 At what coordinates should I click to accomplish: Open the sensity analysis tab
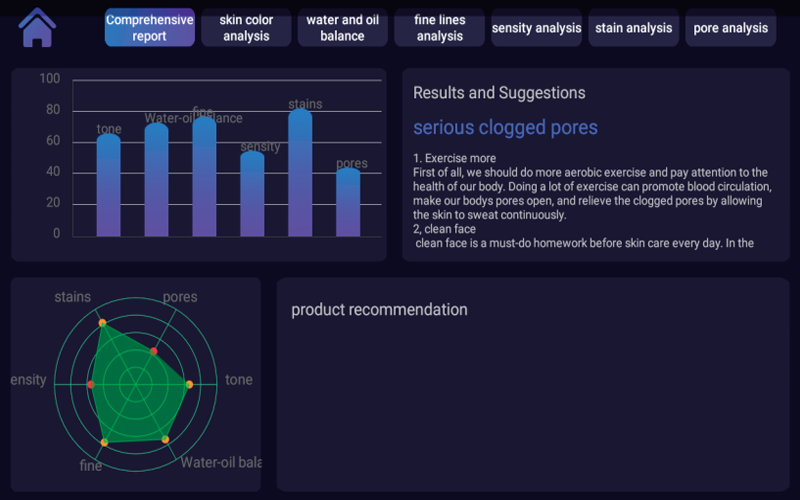point(536,28)
